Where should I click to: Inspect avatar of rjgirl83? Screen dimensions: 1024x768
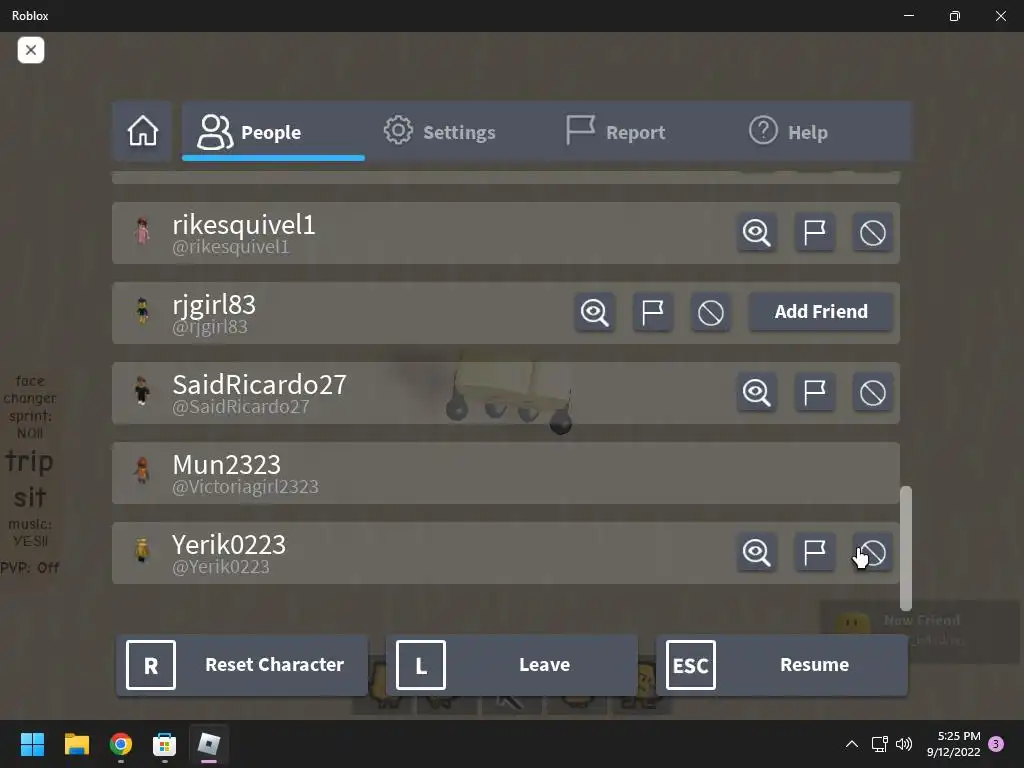[594, 312]
